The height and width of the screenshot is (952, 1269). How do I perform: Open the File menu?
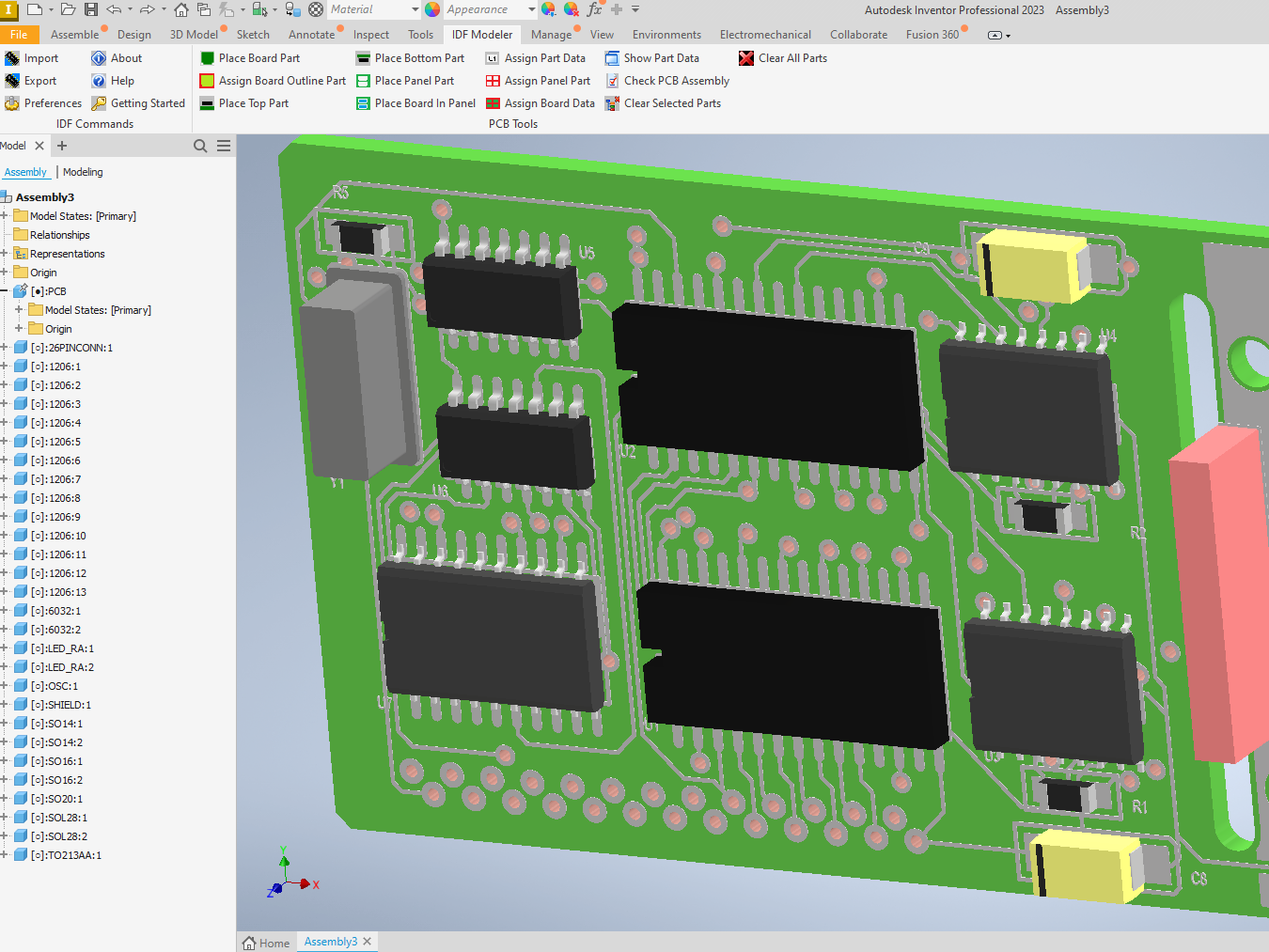coord(19,35)
